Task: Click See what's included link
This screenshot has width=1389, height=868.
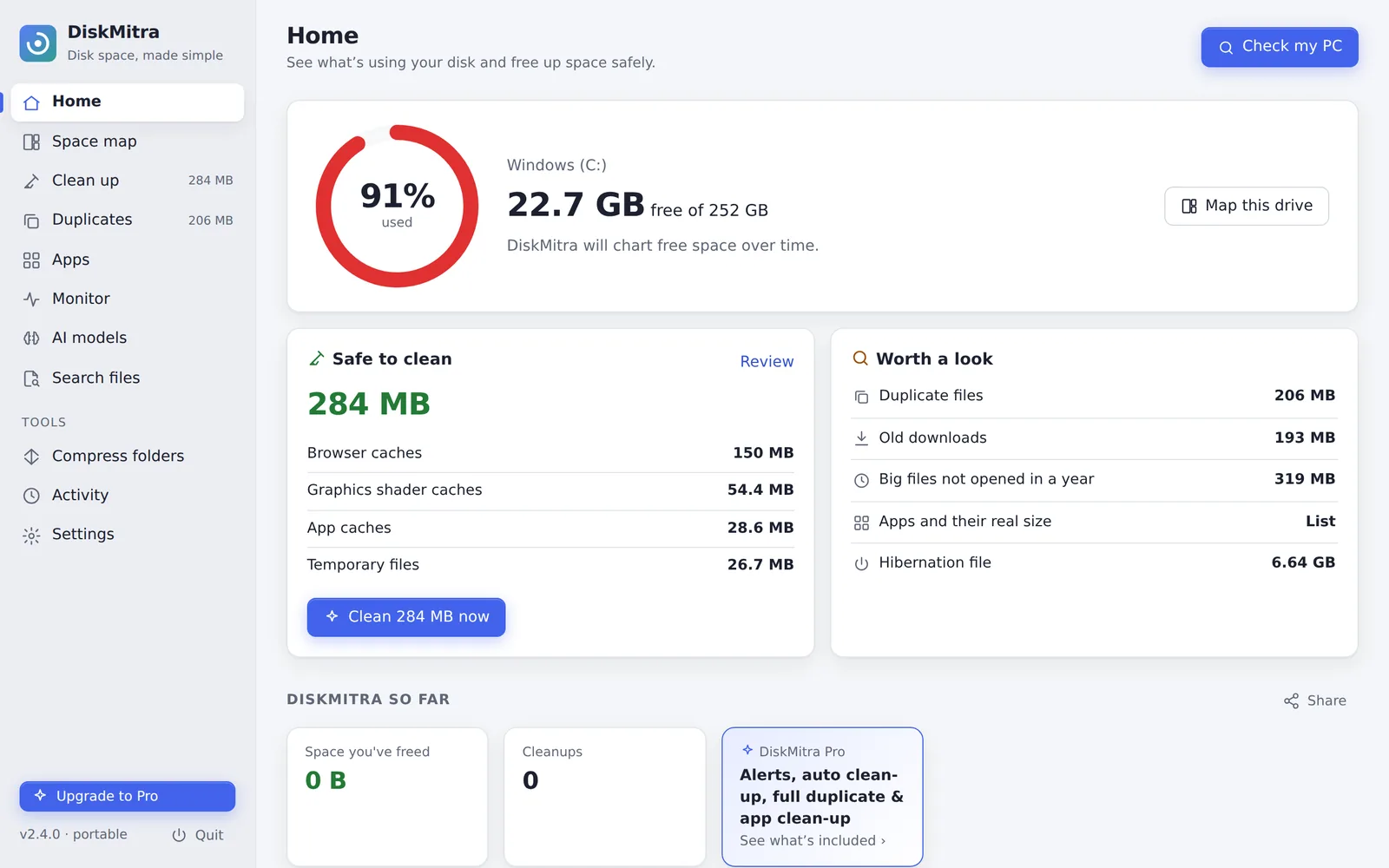Action: coord(813,840)
